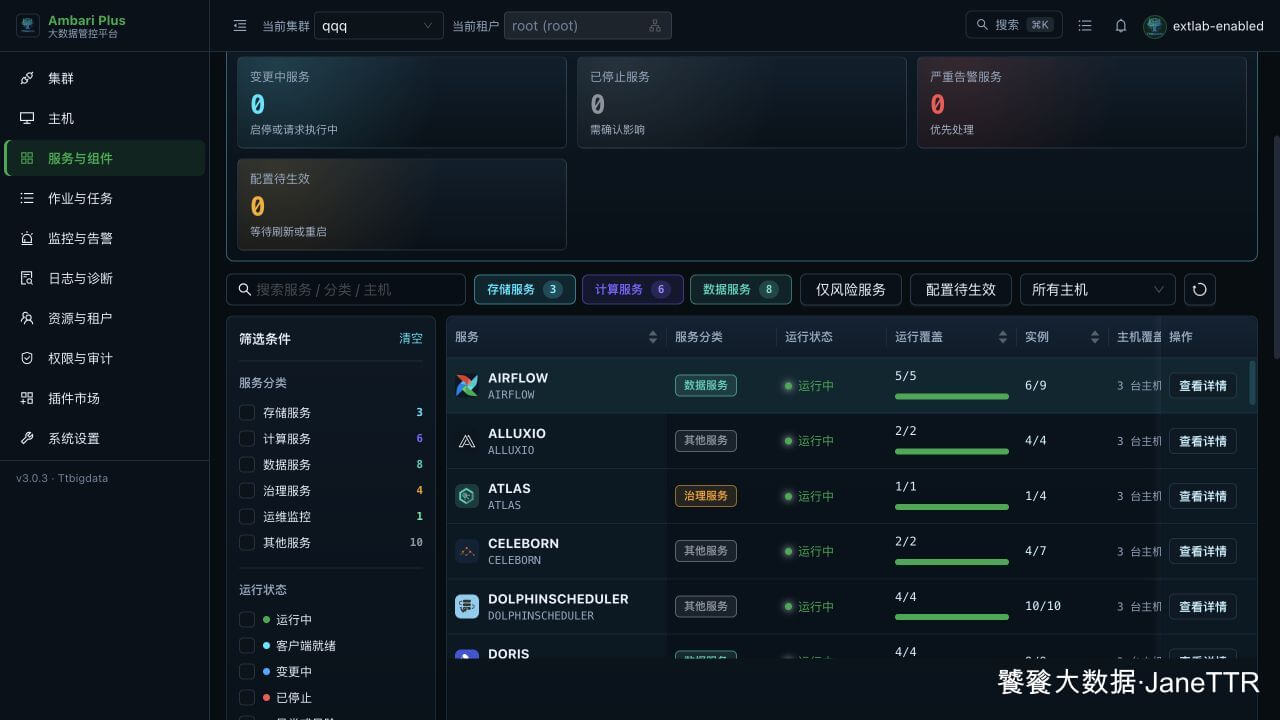Open the 所有主机 host dropdown
1280x720 pixels.
(x=1098, y=289)
